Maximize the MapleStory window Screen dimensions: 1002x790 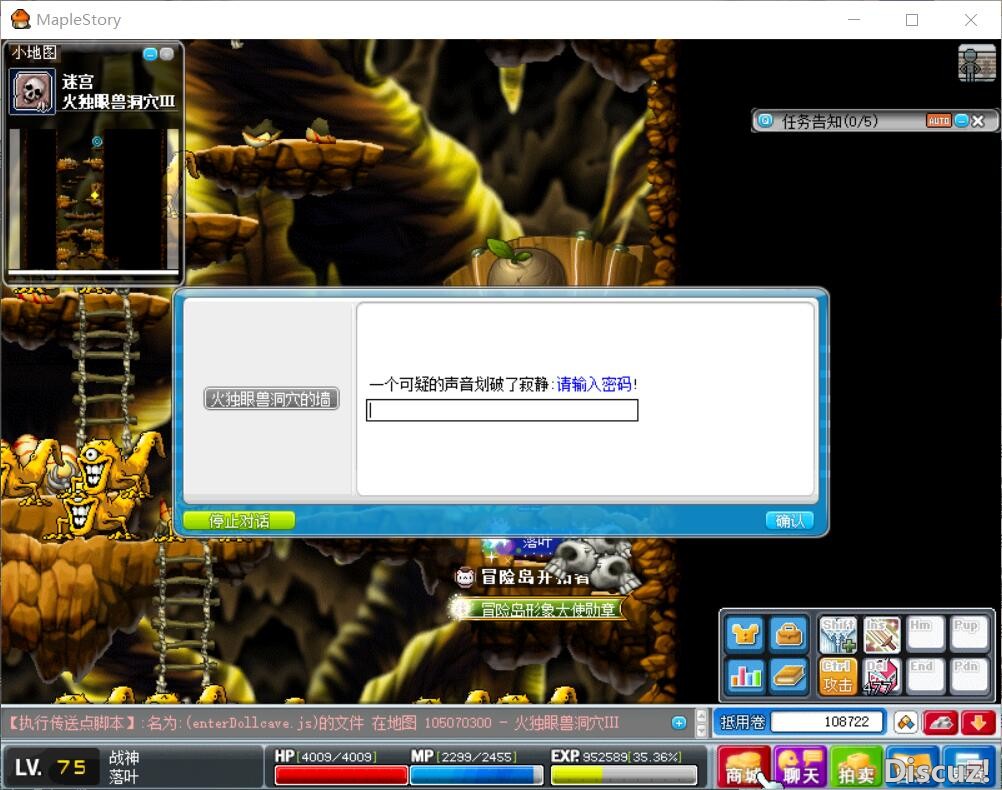pyautogui.click(x=912, y=20)
